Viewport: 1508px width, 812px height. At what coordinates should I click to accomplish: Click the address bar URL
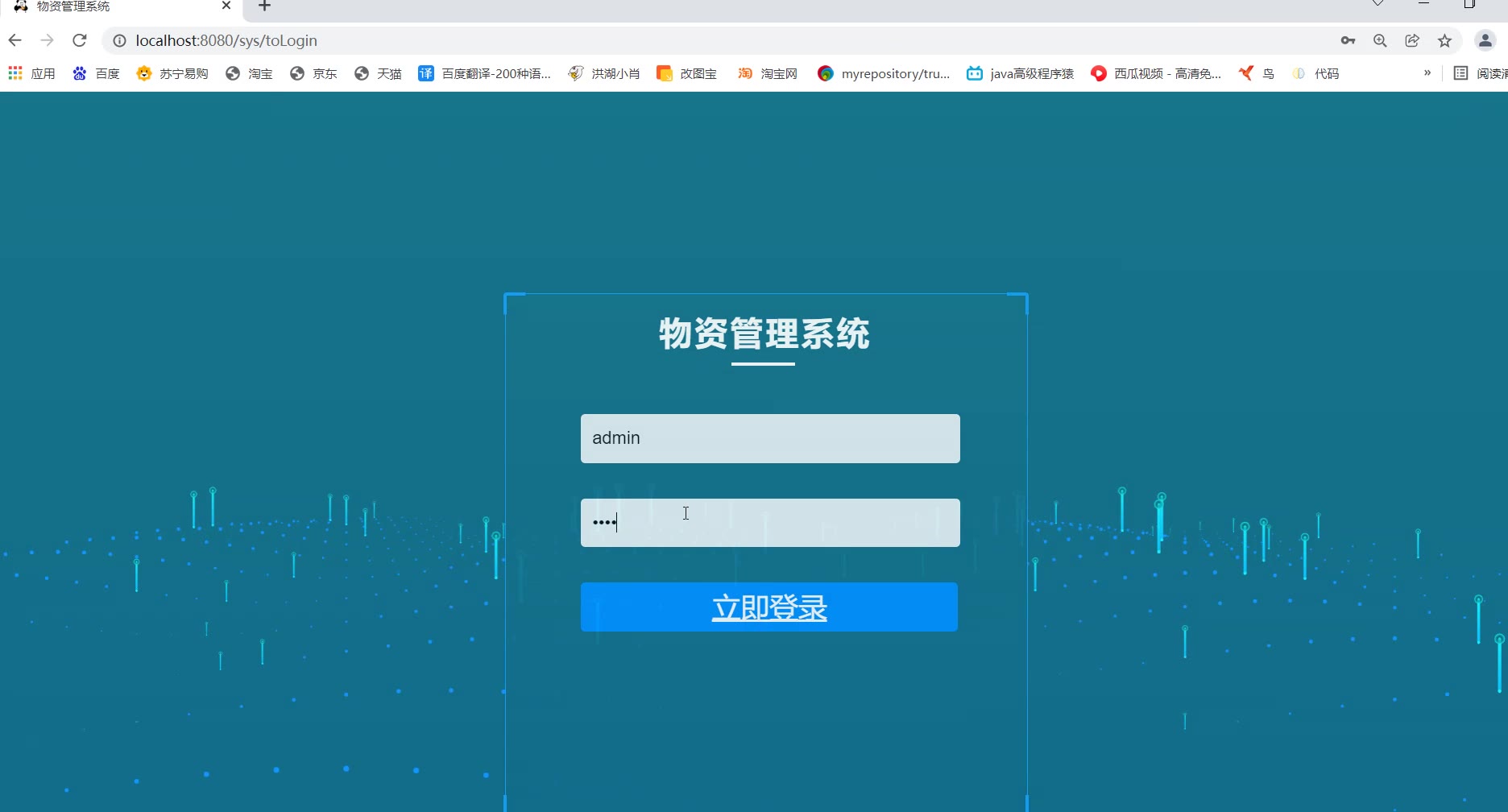coord(226,40)
